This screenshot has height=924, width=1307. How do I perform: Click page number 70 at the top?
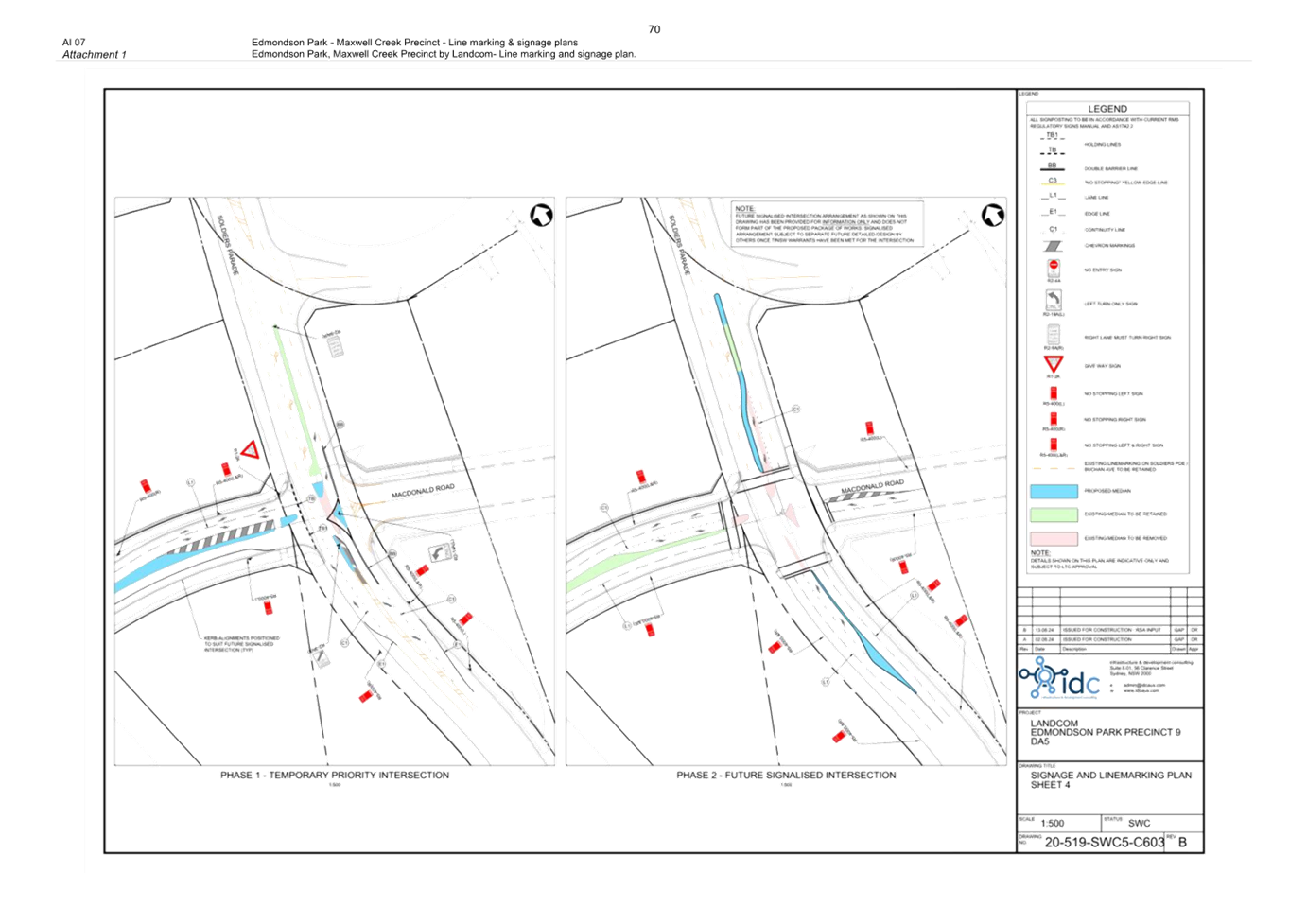[x=653, y=29]
